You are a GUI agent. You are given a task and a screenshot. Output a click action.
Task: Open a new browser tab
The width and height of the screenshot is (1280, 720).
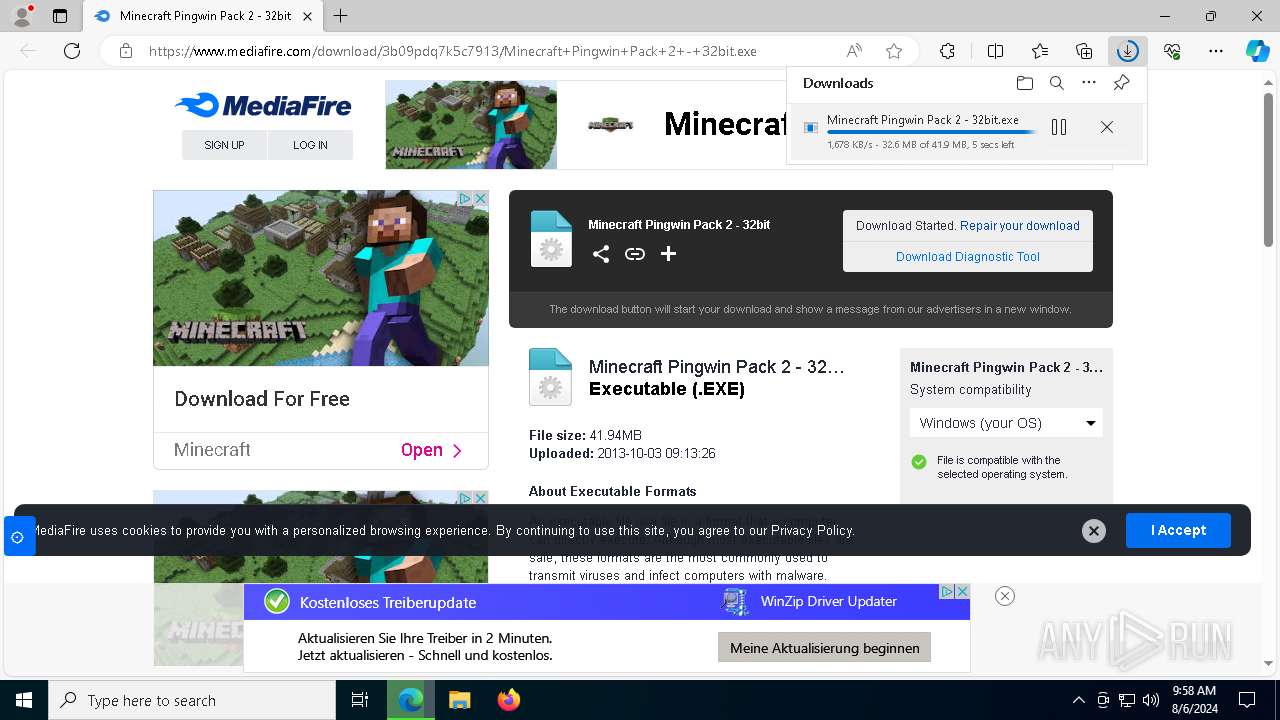(341, 16)
